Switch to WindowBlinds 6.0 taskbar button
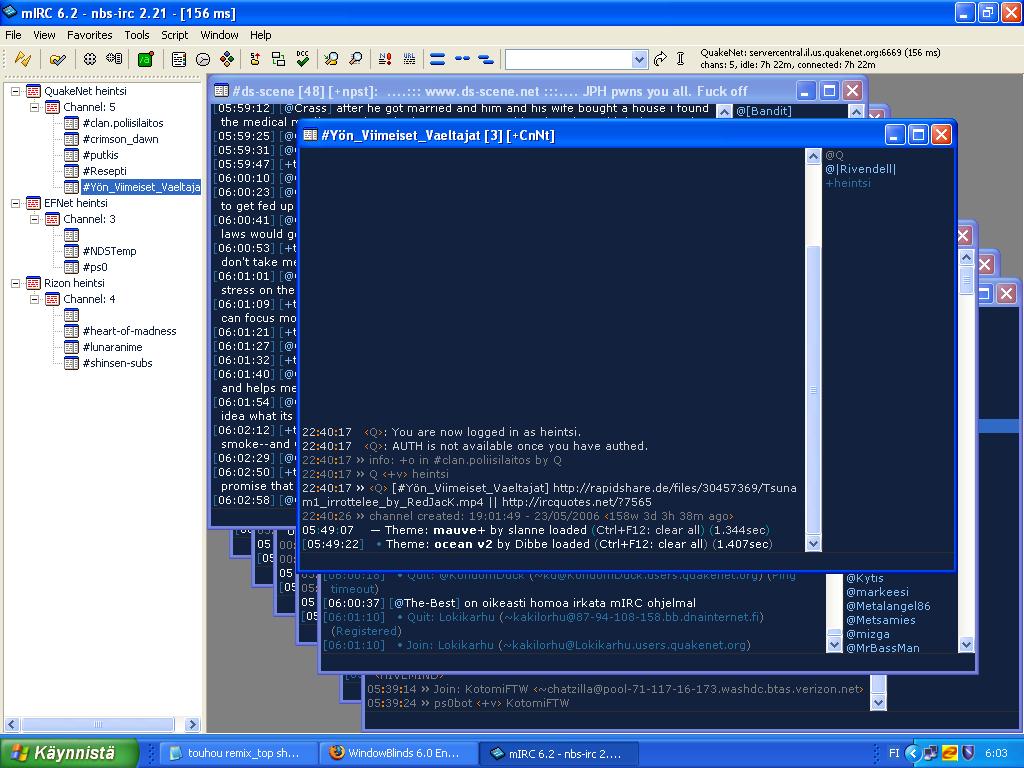This screenshot has height=768, width=1024. (397, 753)
